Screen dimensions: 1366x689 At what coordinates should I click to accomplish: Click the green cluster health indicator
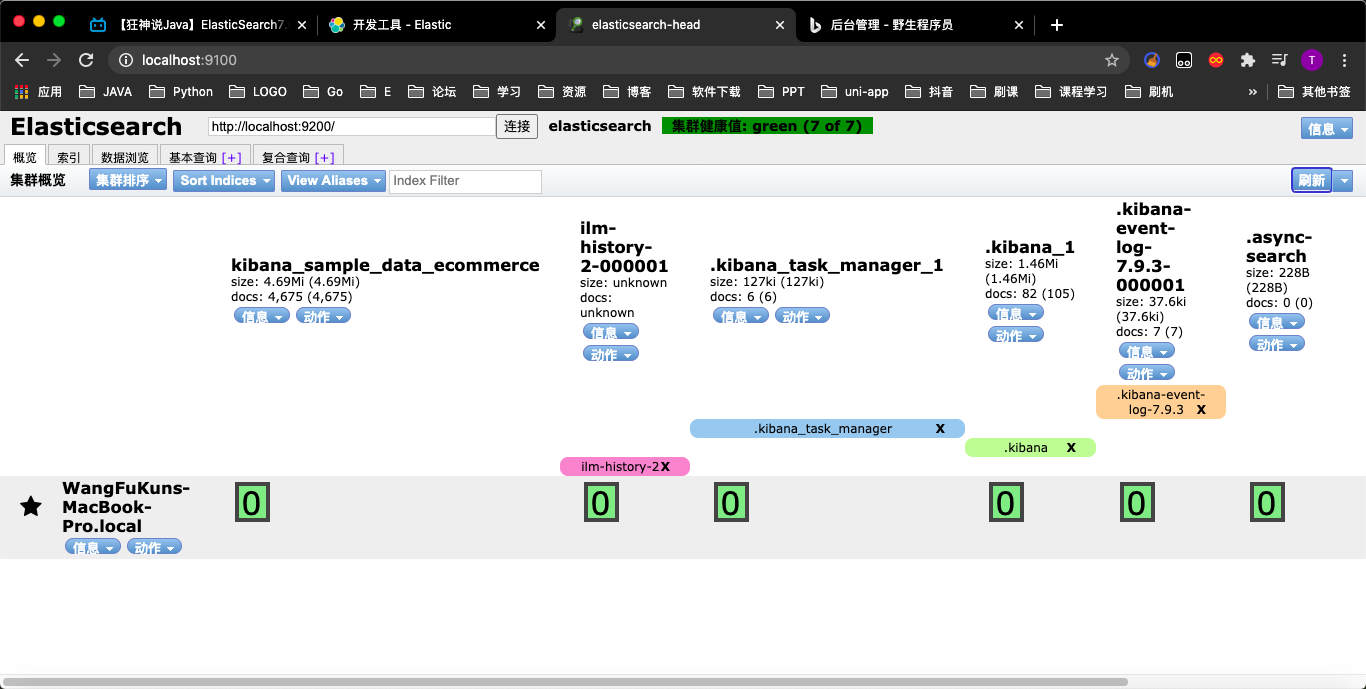click(x=767, y=126)
